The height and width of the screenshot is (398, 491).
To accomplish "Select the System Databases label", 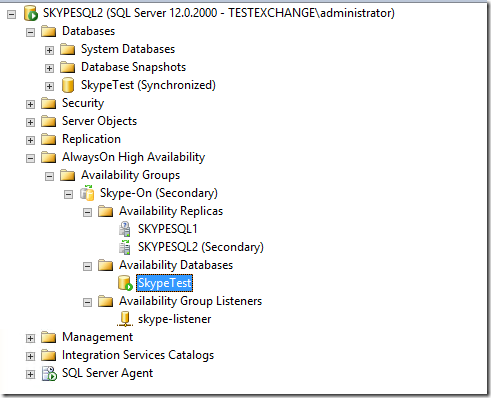I will coord(128,49).
